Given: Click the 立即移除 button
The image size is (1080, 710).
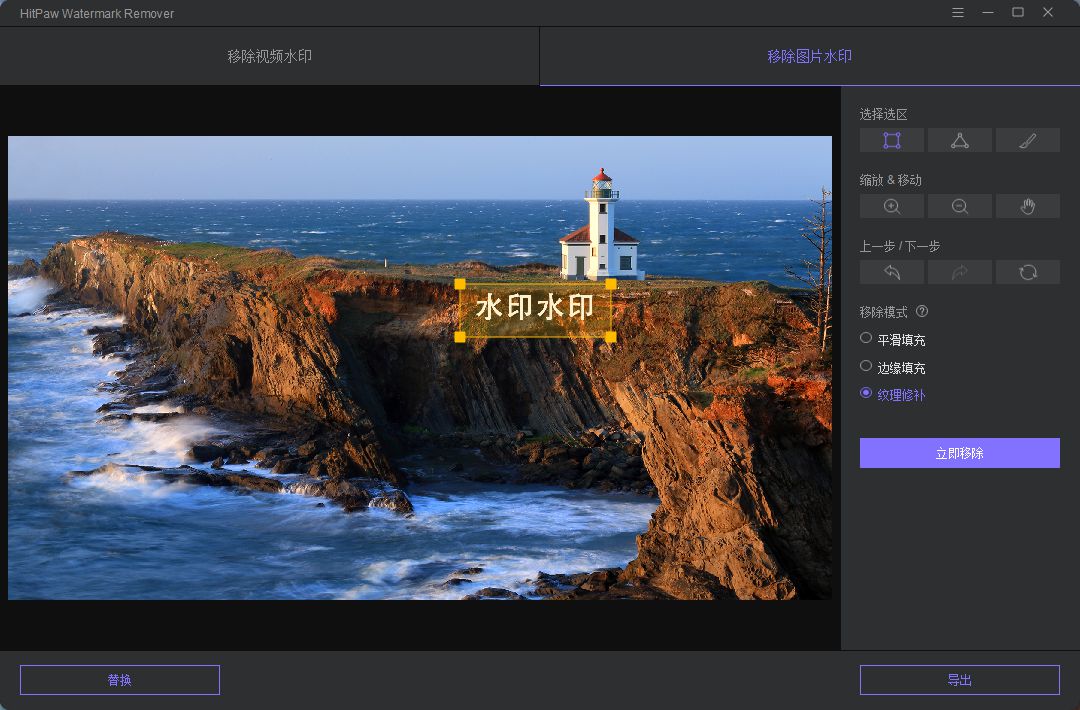Looking at the screenshot, I should coord(959,453).
